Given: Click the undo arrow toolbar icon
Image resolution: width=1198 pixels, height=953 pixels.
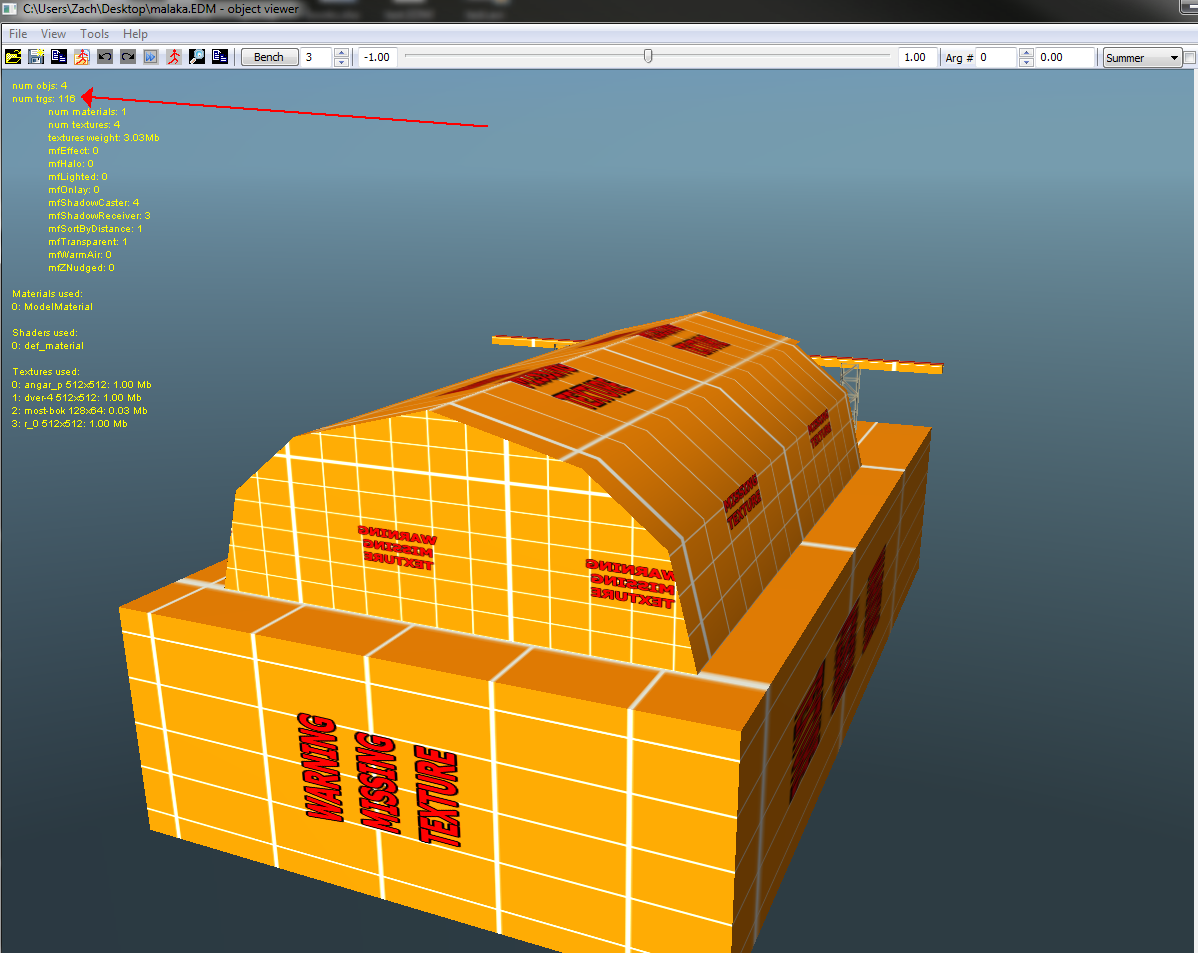Looking at the screenshot, I should click(x=105, y=57).
